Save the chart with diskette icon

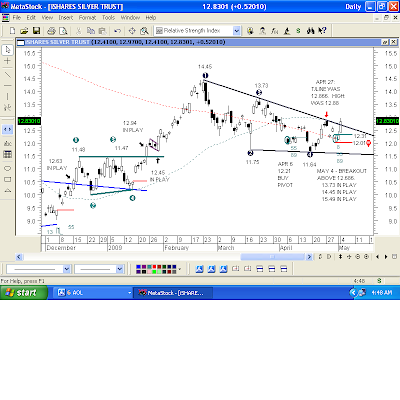point(36,31)
